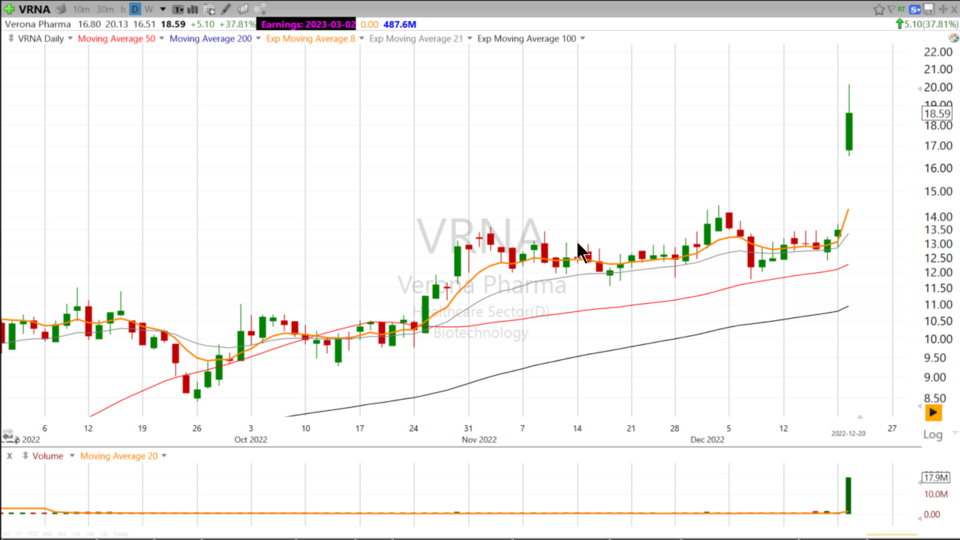Click the 18.59 current price label
This screenshot has height=540, width=960.
click(937, 114)
